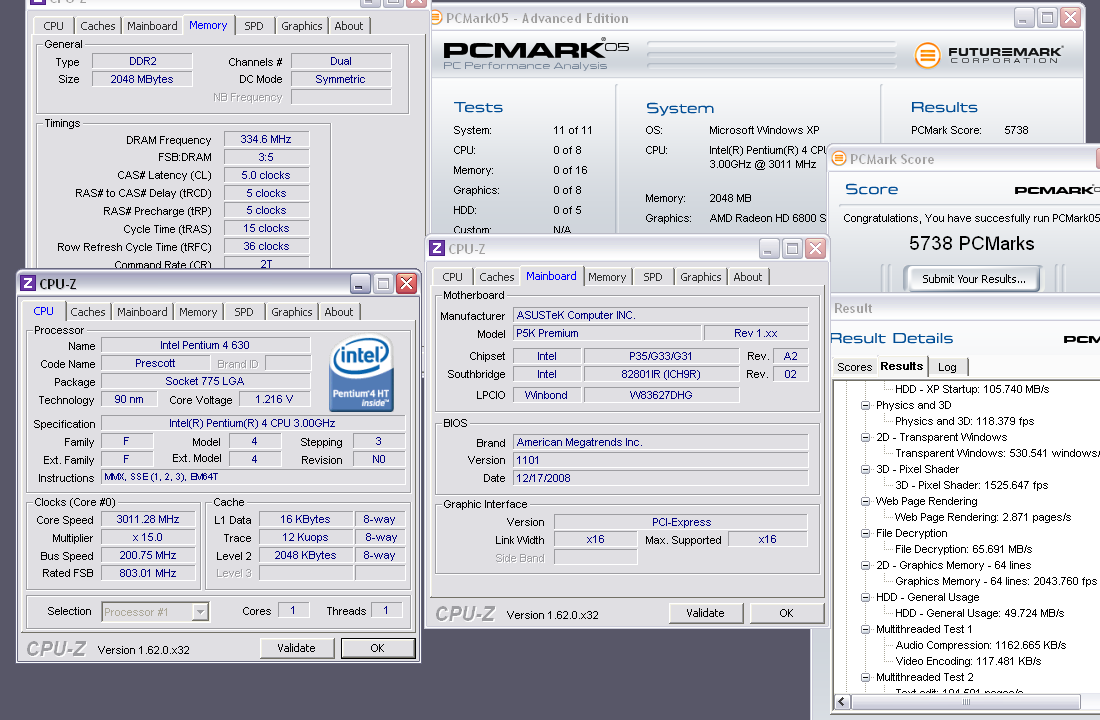The height and width of the screenshot is (720, 1100).
Task: Select Caches tab in Mainboard CPU-Z window
Action: pos(497,276)
